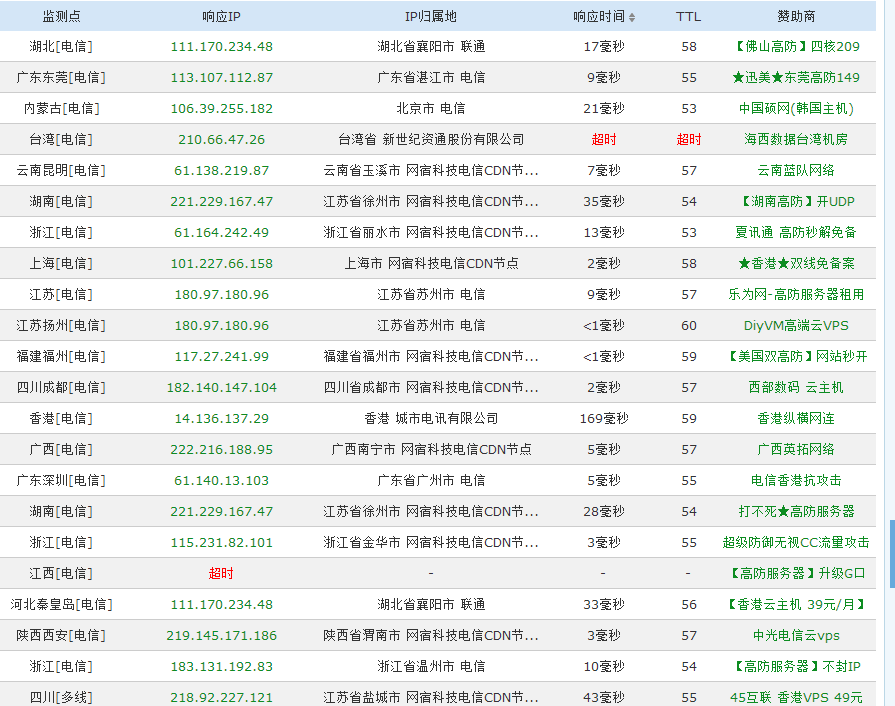Open sponsor link 电信香港抗攻击
The image size is (895, 706).
pos(796,481)
